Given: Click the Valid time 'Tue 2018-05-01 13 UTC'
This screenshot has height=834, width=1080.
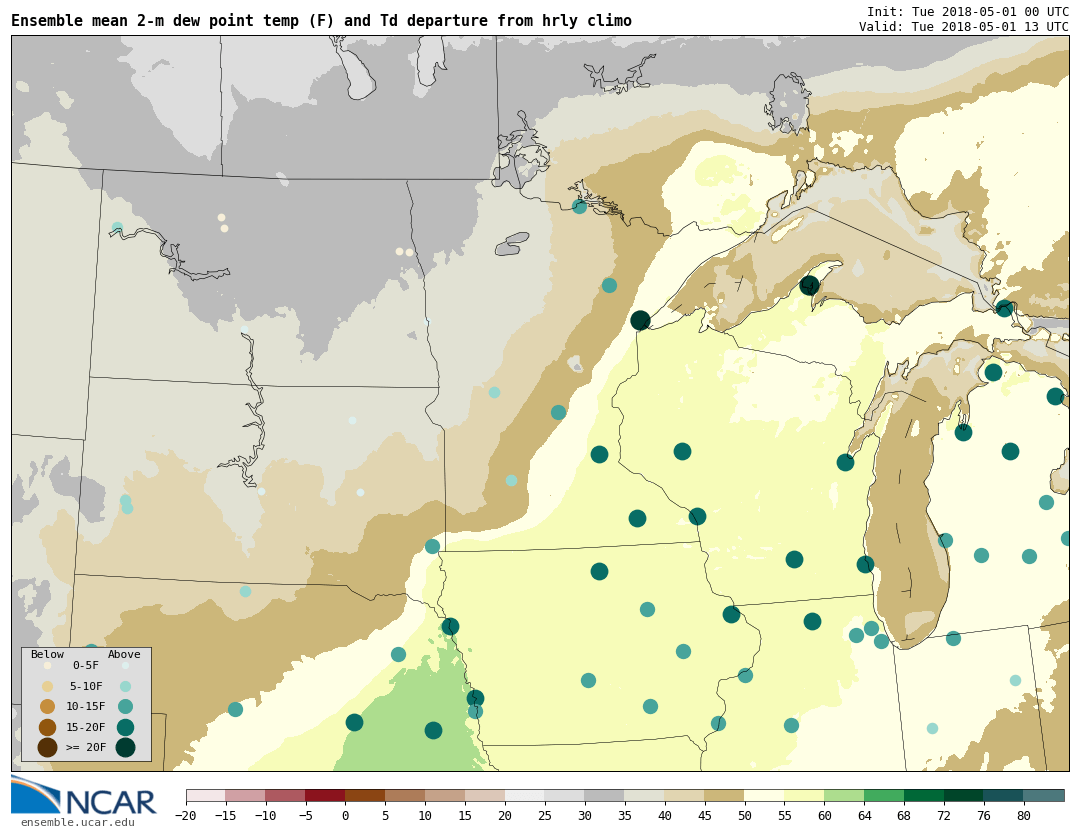Looking at the screenshot, I should tap(990, 26).
